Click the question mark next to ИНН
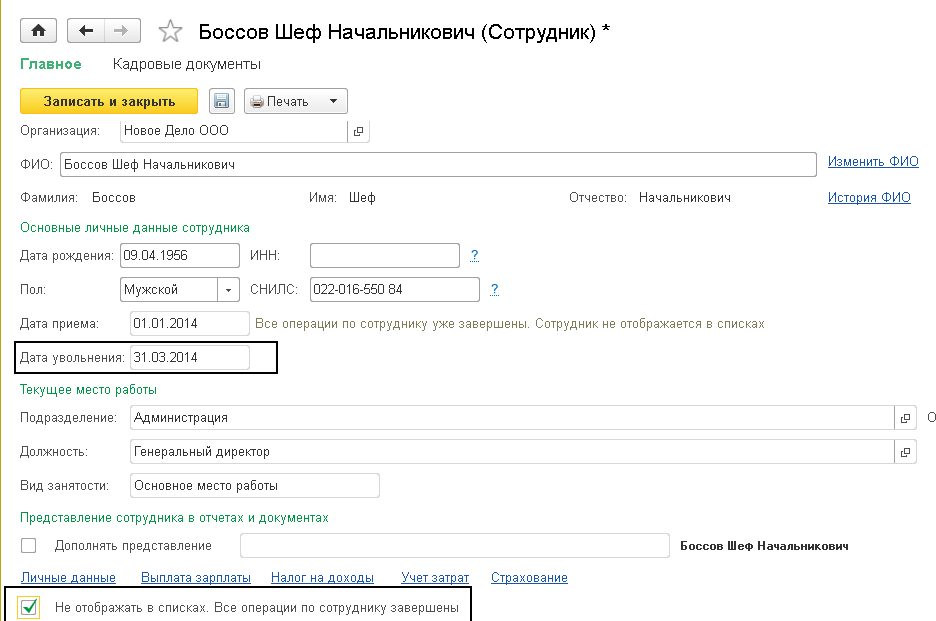Viewport: 936px width, 621px height. pyautogui.click(x=474, y=256)
